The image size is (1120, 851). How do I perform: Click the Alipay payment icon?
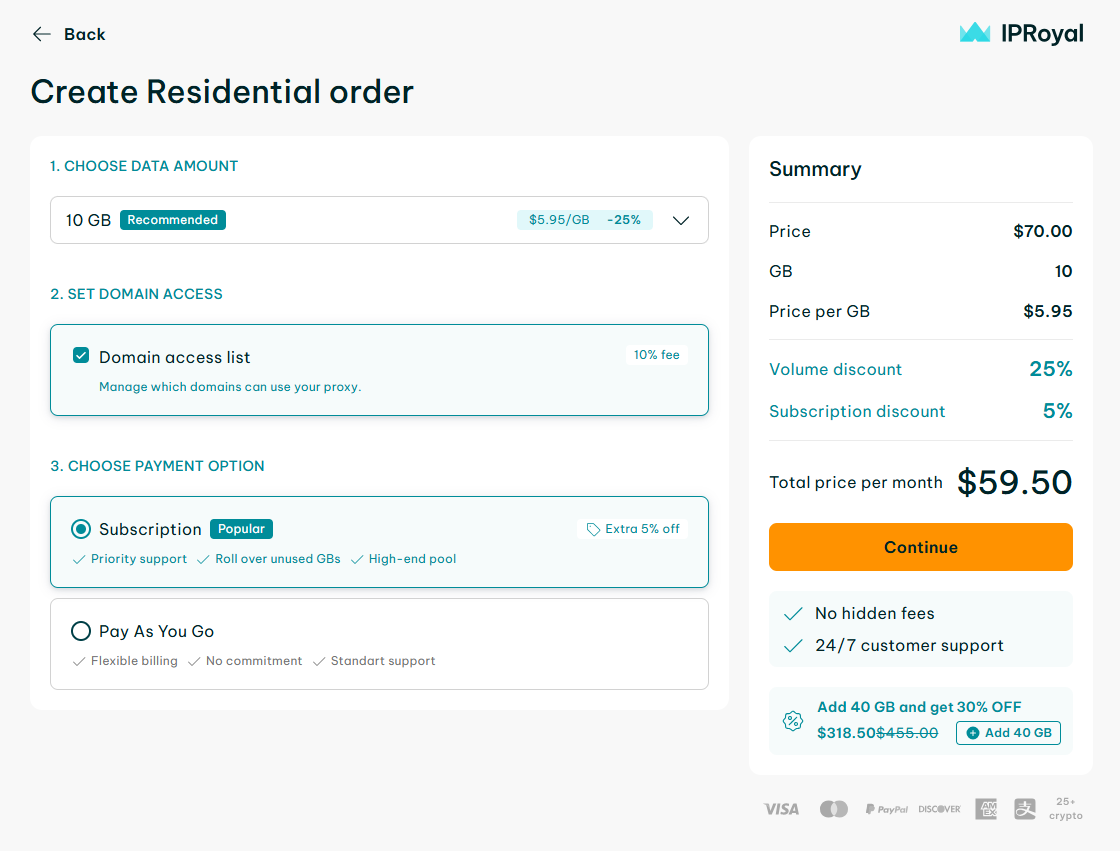[1025, 809]
